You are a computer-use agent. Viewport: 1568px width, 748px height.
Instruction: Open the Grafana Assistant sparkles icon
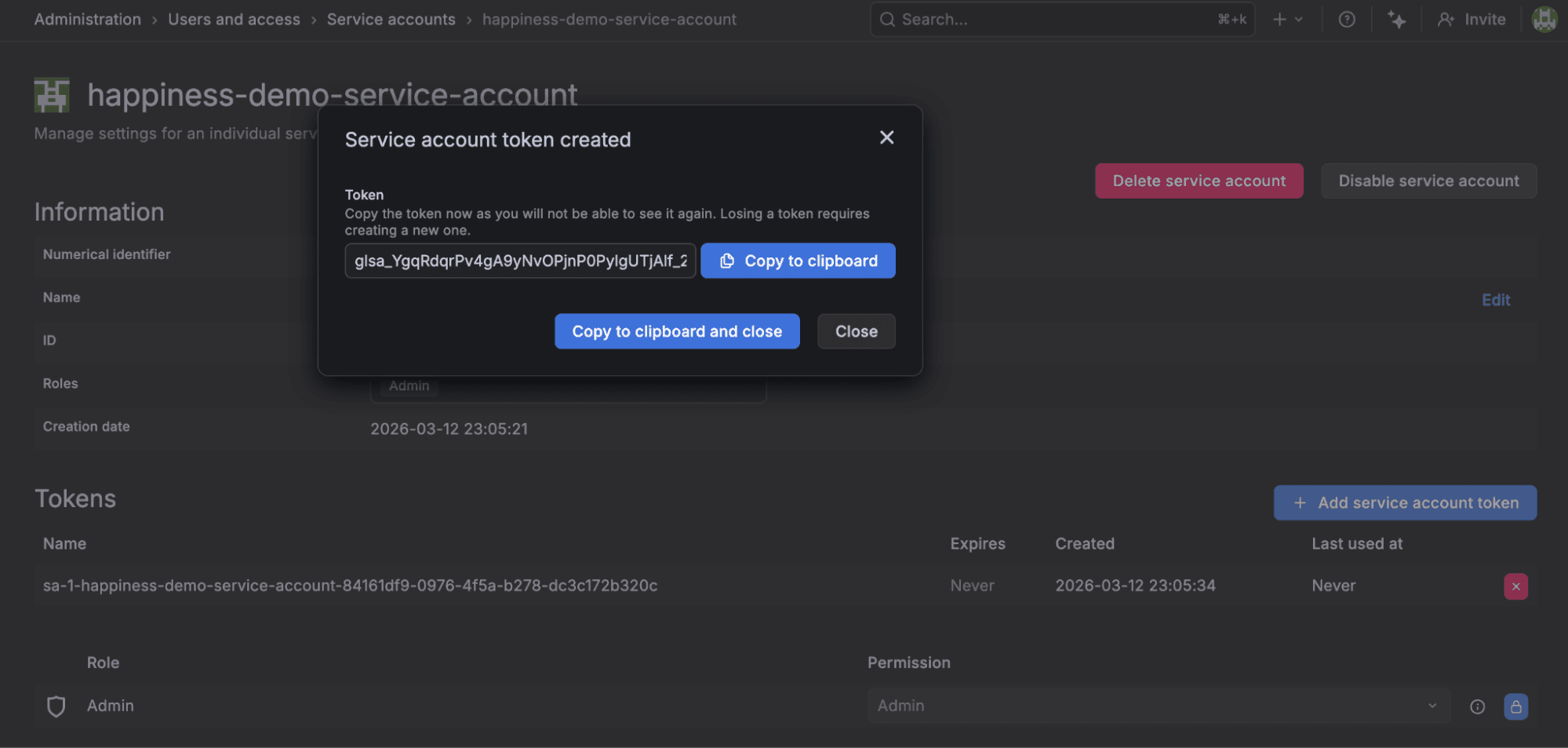1397,19
